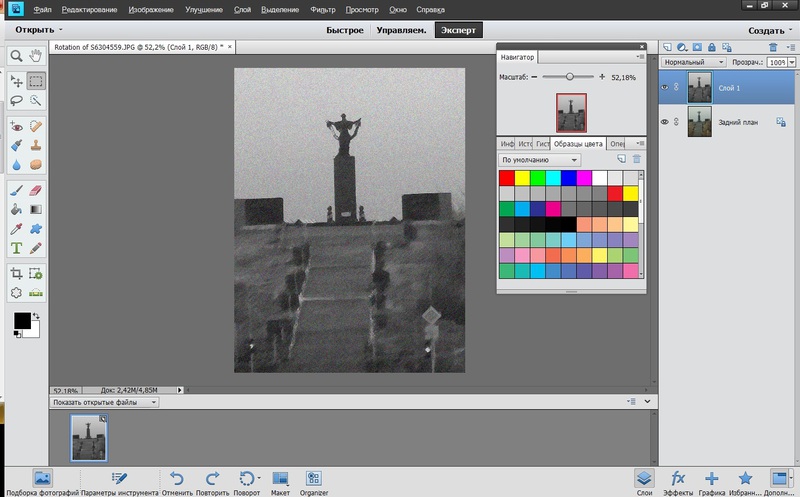Open the Макет layout button
The width and height of the screenshot is (800, 497).
(280, 482)
